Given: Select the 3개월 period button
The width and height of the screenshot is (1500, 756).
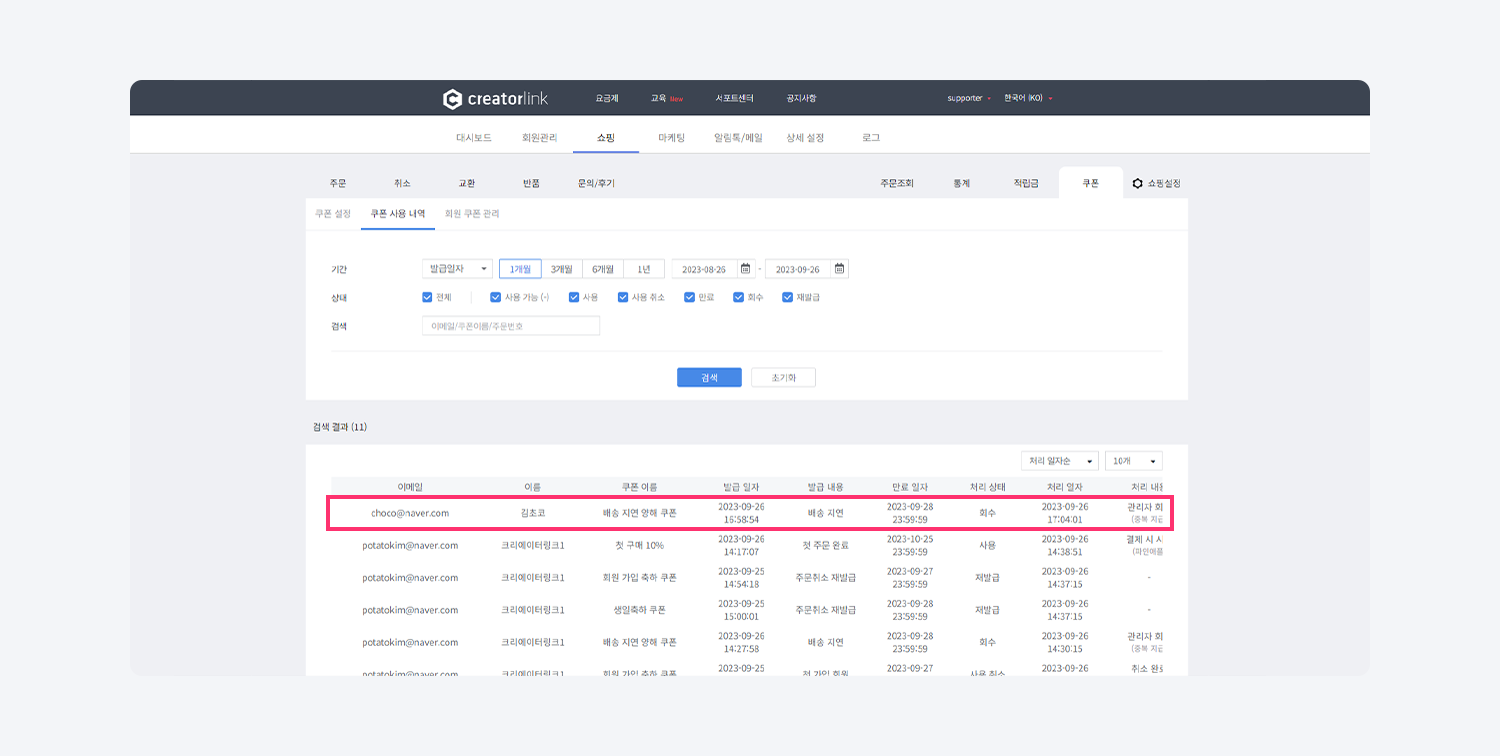Looking at the screenshot, I should (562, 269).
